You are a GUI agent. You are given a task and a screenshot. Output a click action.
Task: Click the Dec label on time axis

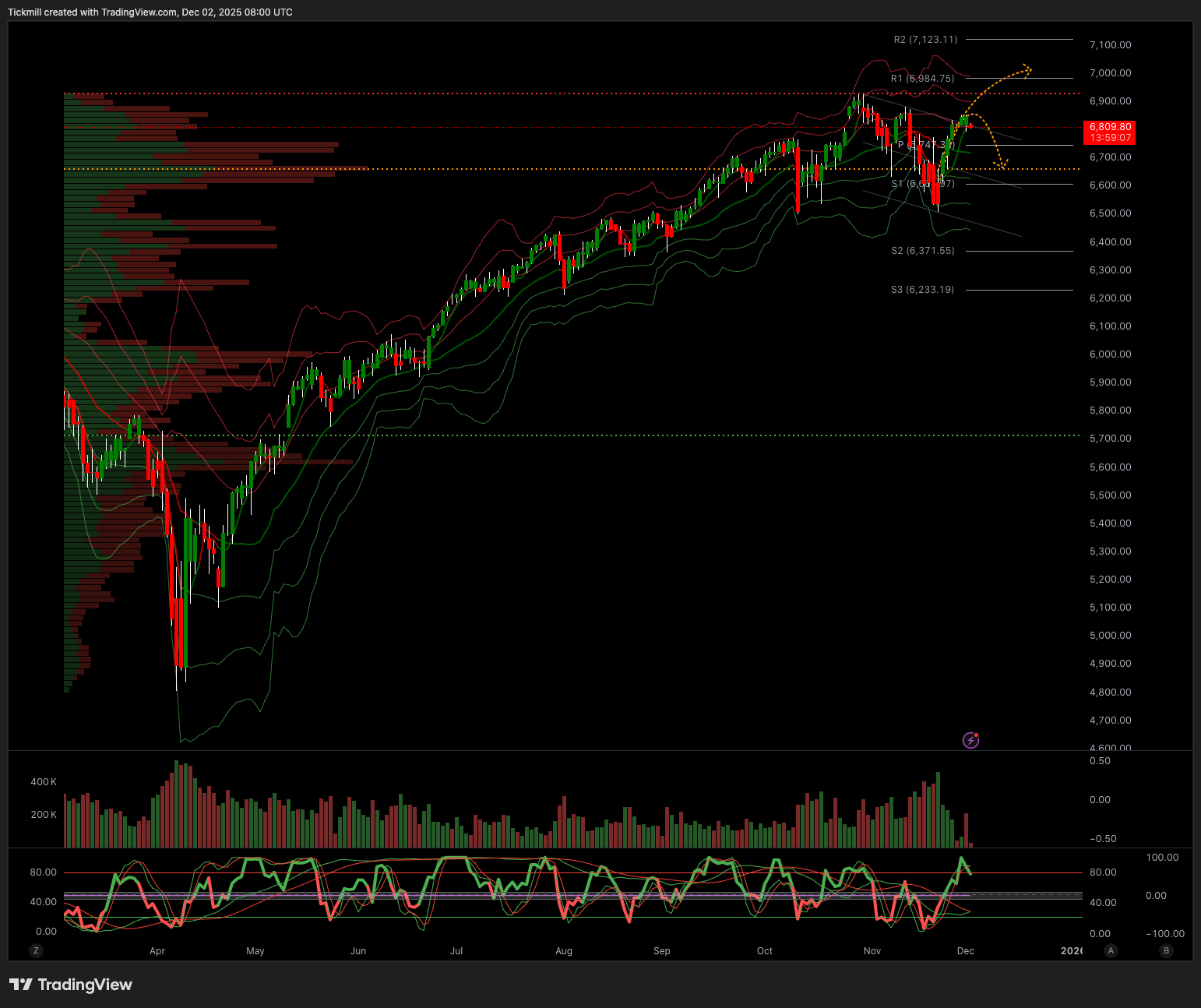click(x=966, y=951)
